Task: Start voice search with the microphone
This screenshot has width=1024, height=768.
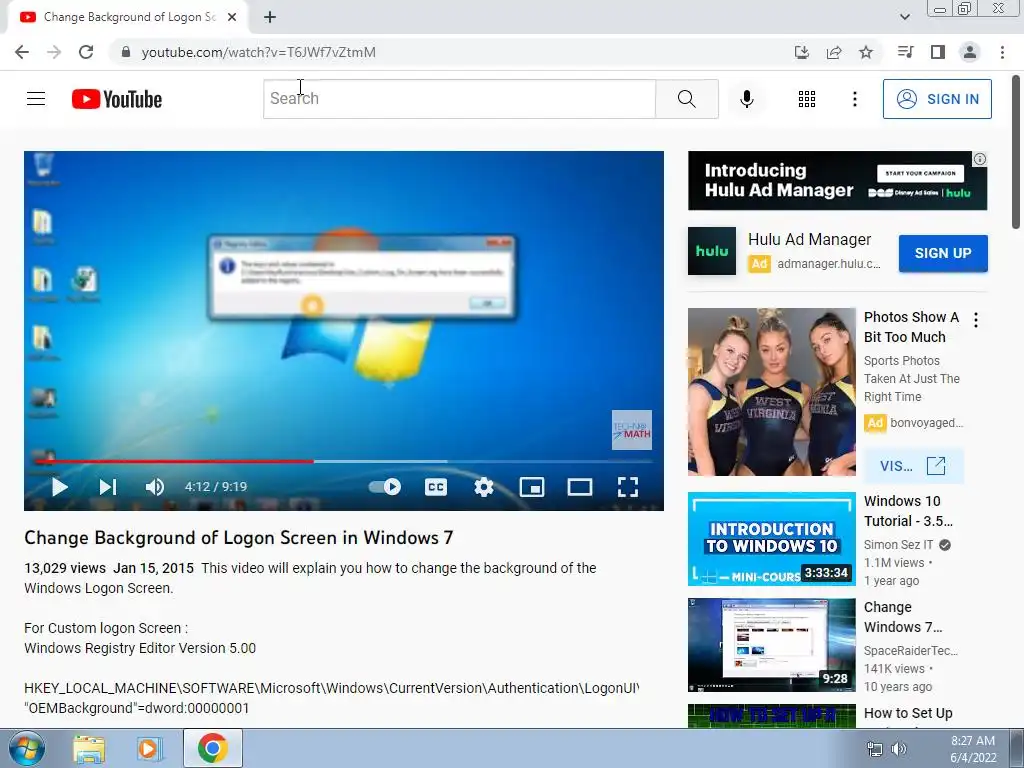Action: point(746,99)
